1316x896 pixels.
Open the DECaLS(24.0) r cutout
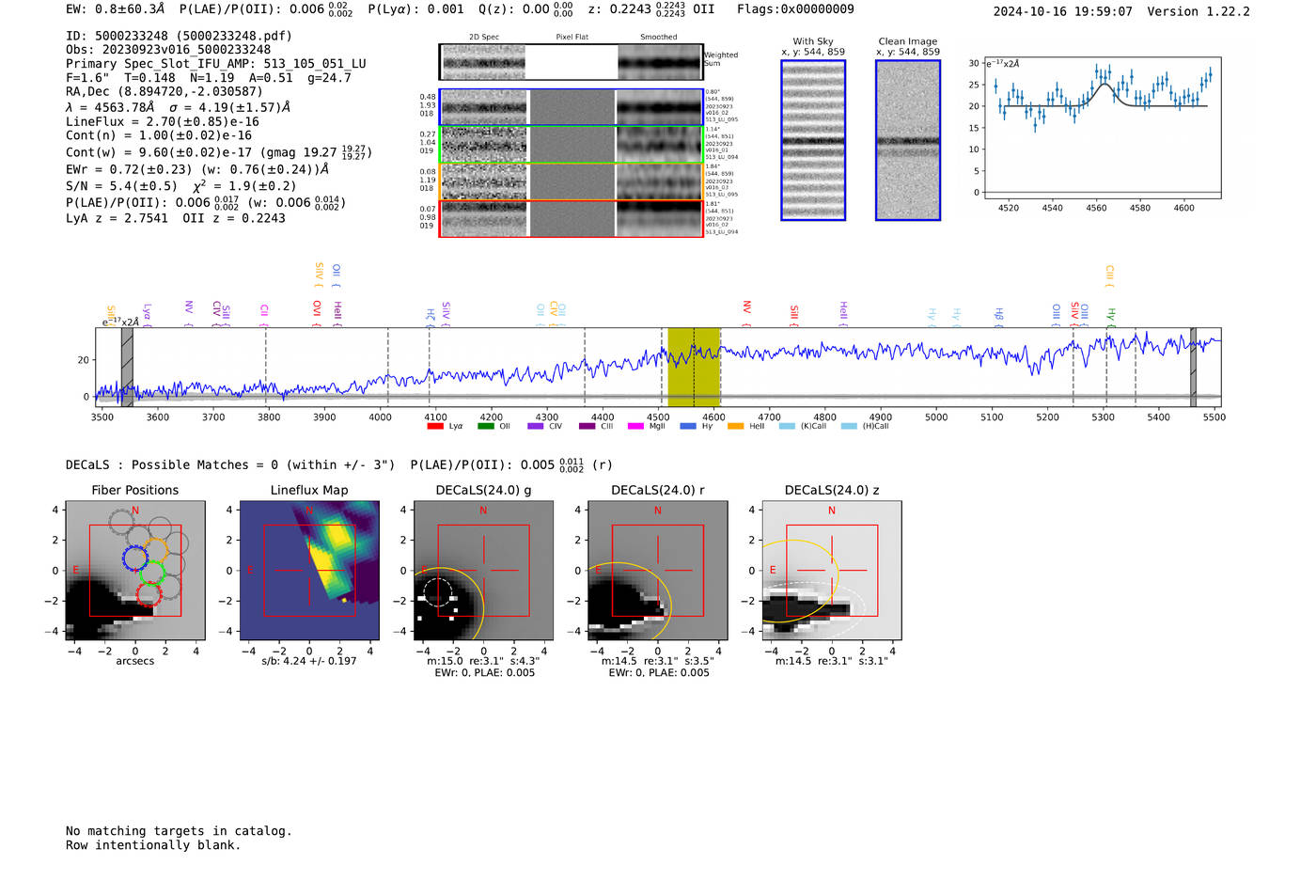[x=658, y=571]
